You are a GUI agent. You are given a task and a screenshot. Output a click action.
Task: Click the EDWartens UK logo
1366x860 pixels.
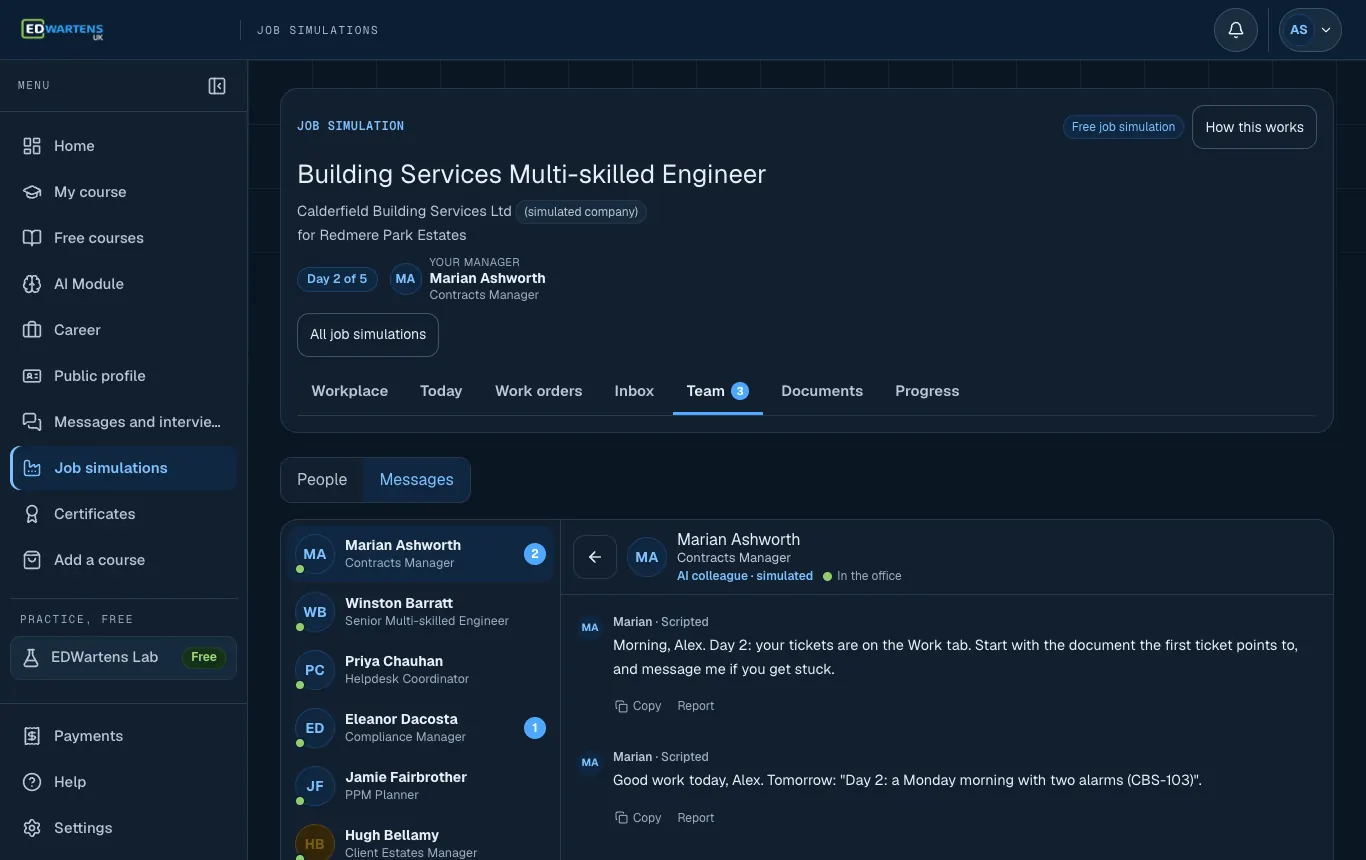(x=62, y=30)
